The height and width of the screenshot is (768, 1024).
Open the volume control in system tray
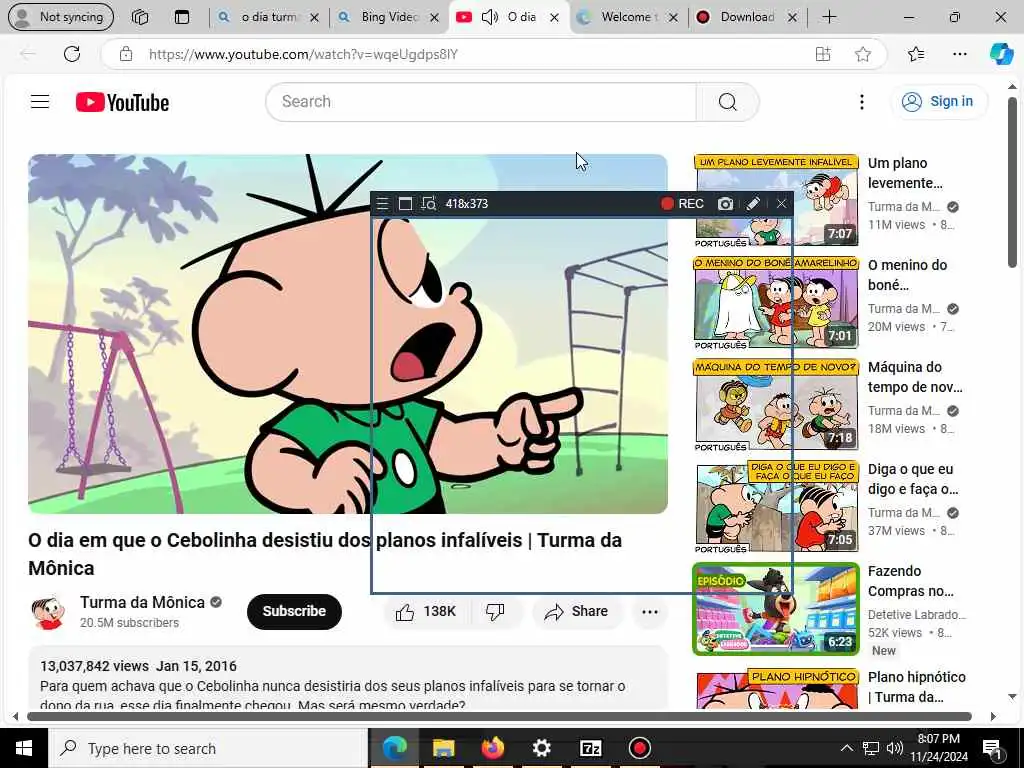click(x=895, y=748)
